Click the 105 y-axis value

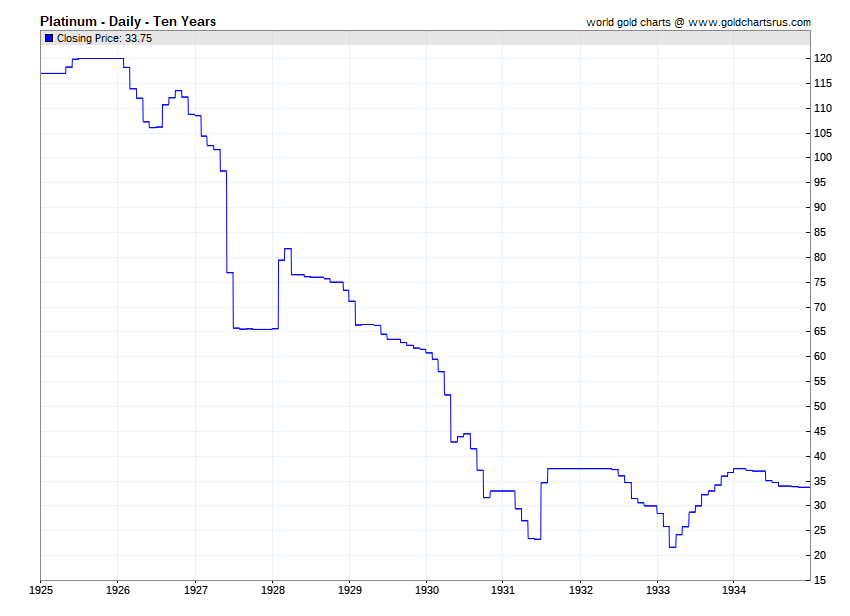click(x=823, y=133)
